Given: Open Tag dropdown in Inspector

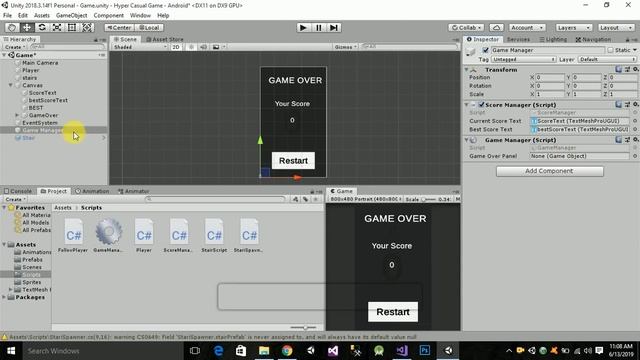Looking at the screenshot, I should (x=523, y=59).
